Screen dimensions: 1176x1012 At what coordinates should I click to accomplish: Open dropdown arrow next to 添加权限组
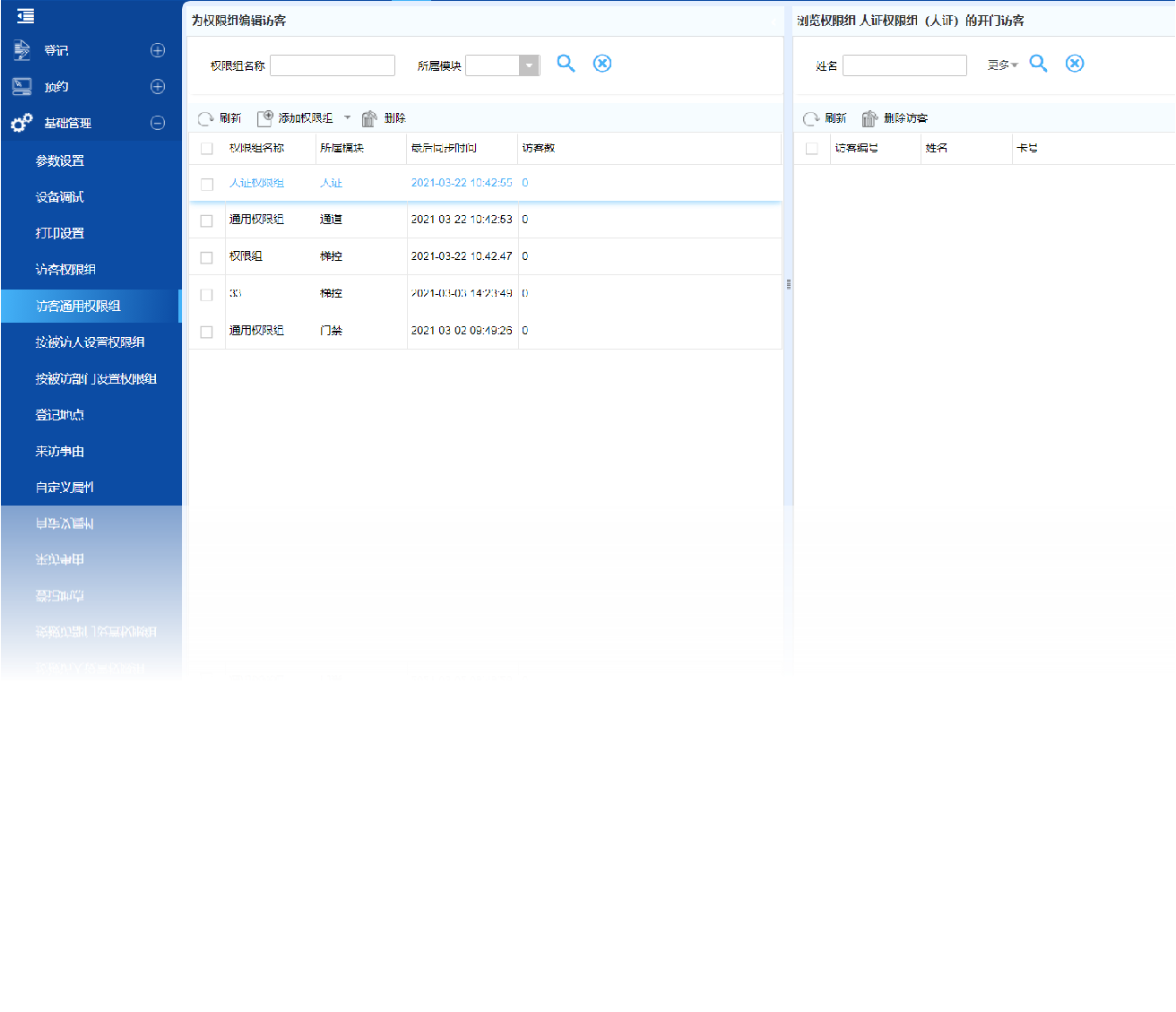(348, 118)
